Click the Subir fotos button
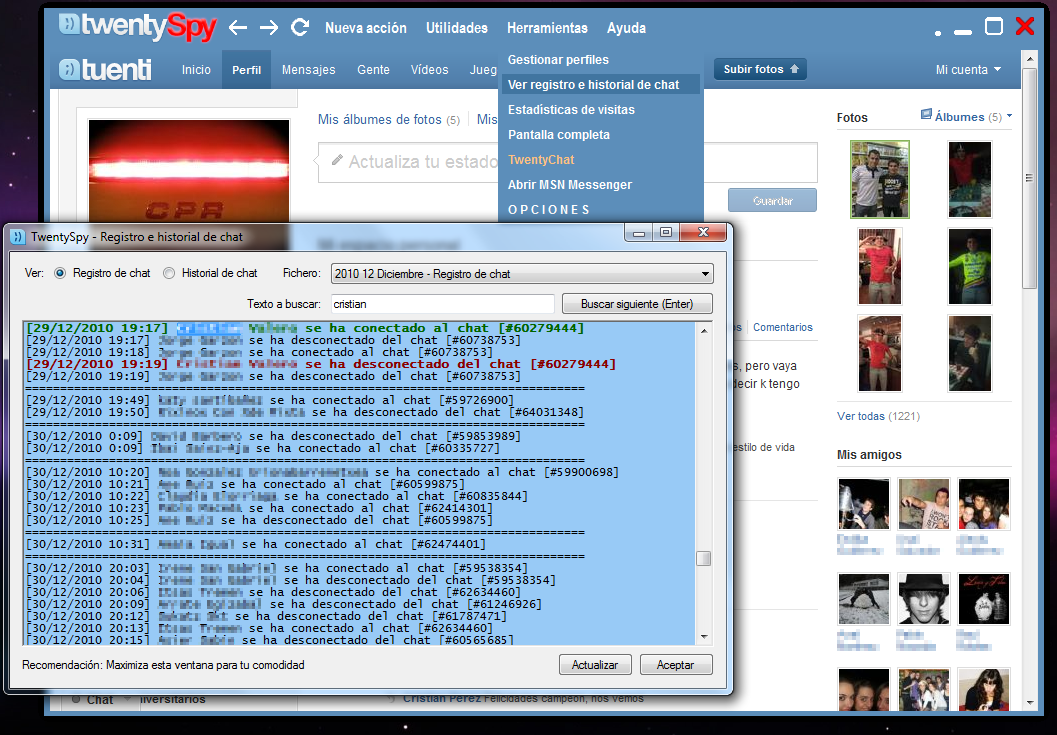The width and height of the screenshot is (1057, 735). point(760,69)
